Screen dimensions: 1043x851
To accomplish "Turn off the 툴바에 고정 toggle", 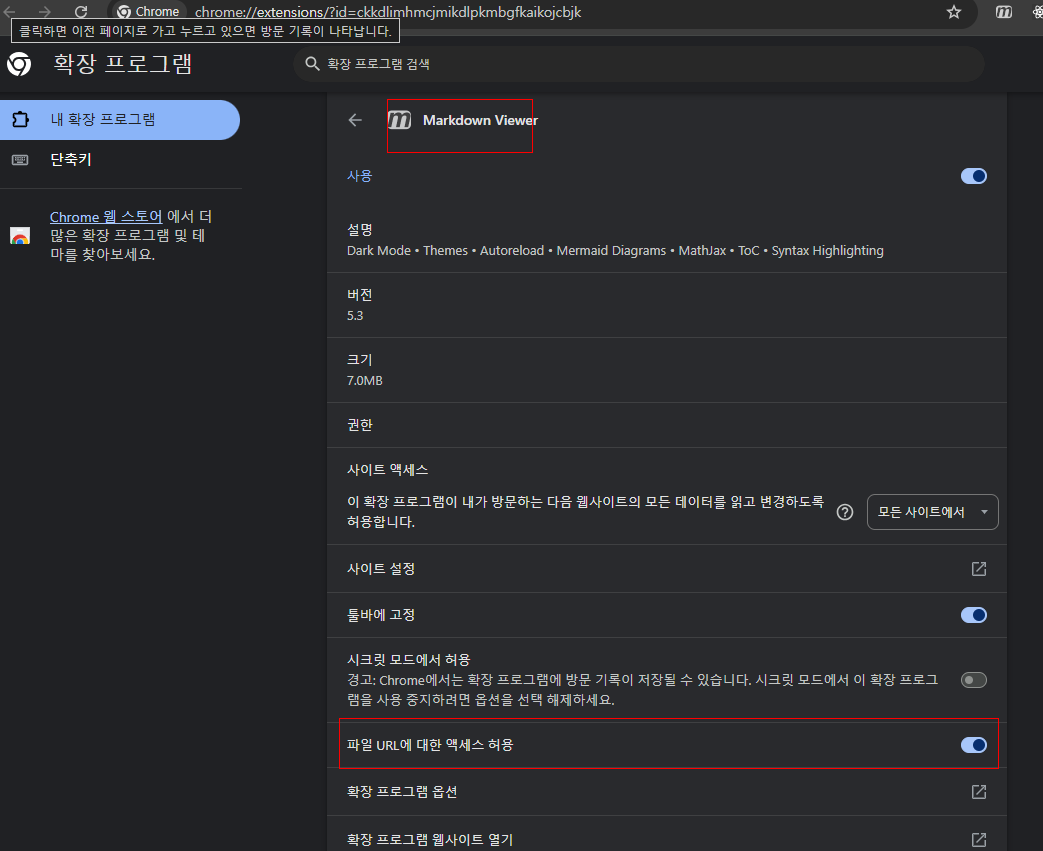I will (973, 615).
